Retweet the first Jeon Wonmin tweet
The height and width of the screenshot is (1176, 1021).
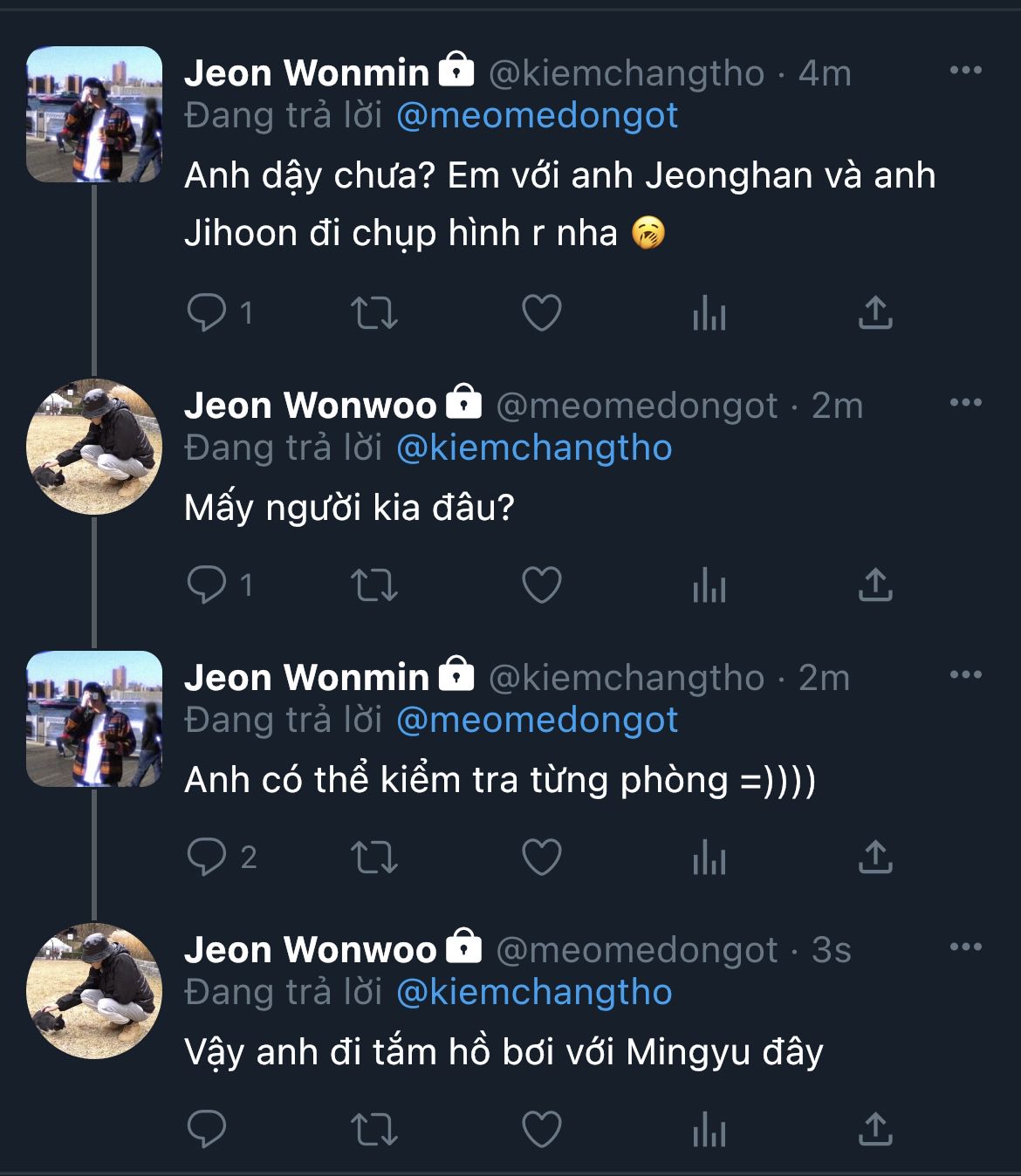[x=373, y=313]
